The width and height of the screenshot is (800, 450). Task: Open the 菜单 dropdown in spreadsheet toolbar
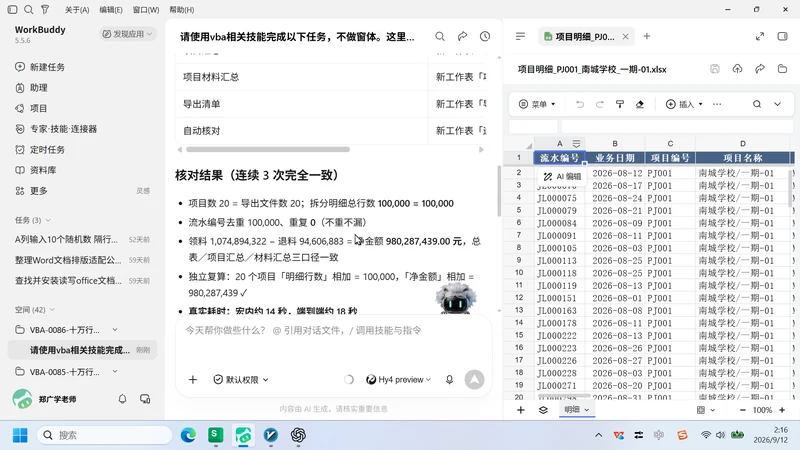point(537,104)
